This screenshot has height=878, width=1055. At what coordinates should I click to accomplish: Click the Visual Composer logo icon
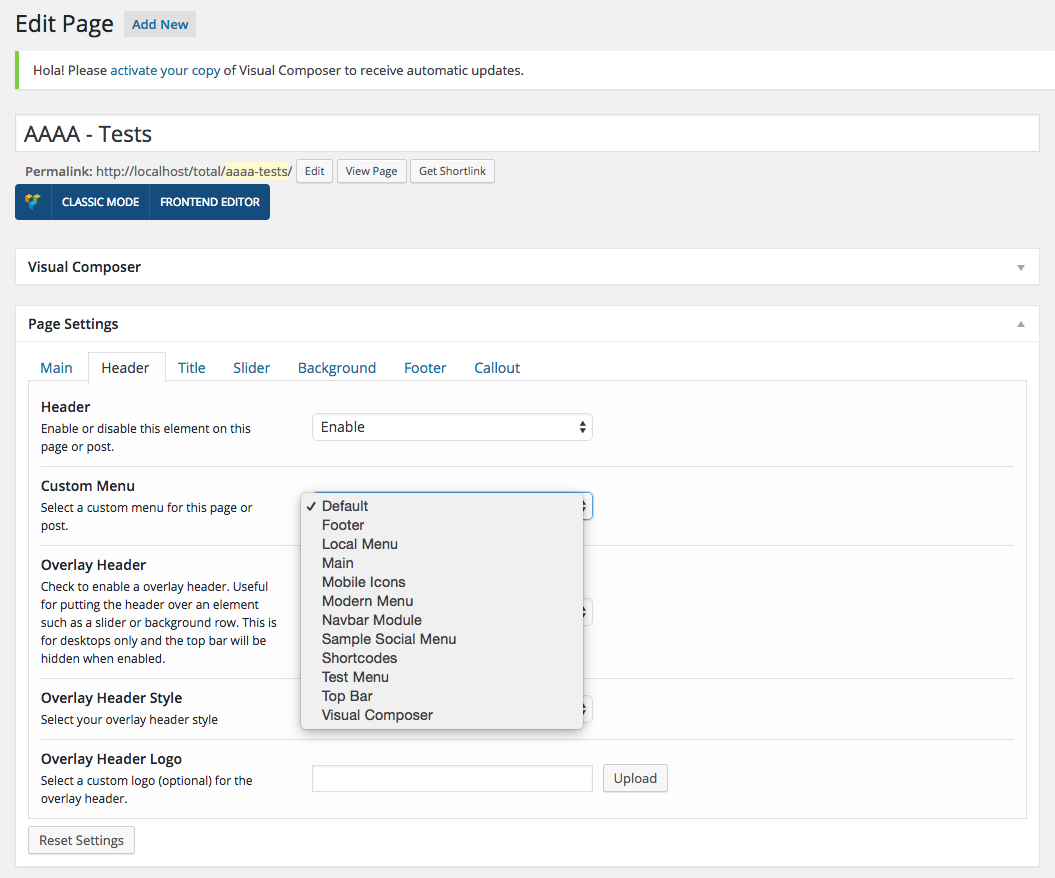click(x=33, y=202)
